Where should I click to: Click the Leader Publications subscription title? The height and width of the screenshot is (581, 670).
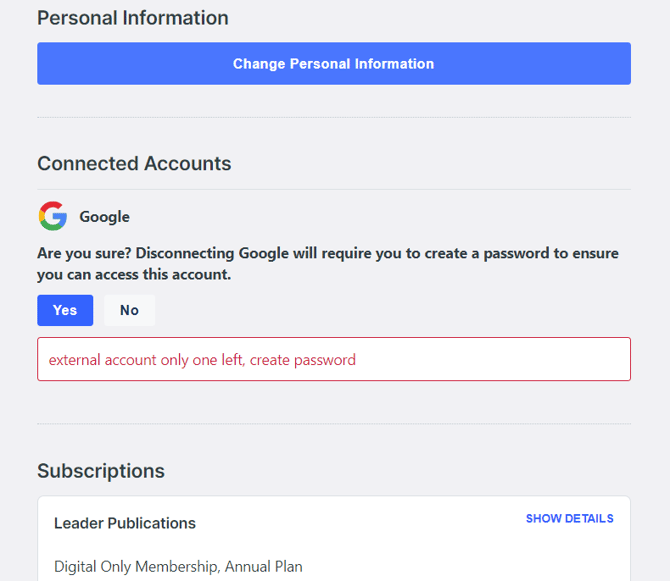tap(125, 523)
